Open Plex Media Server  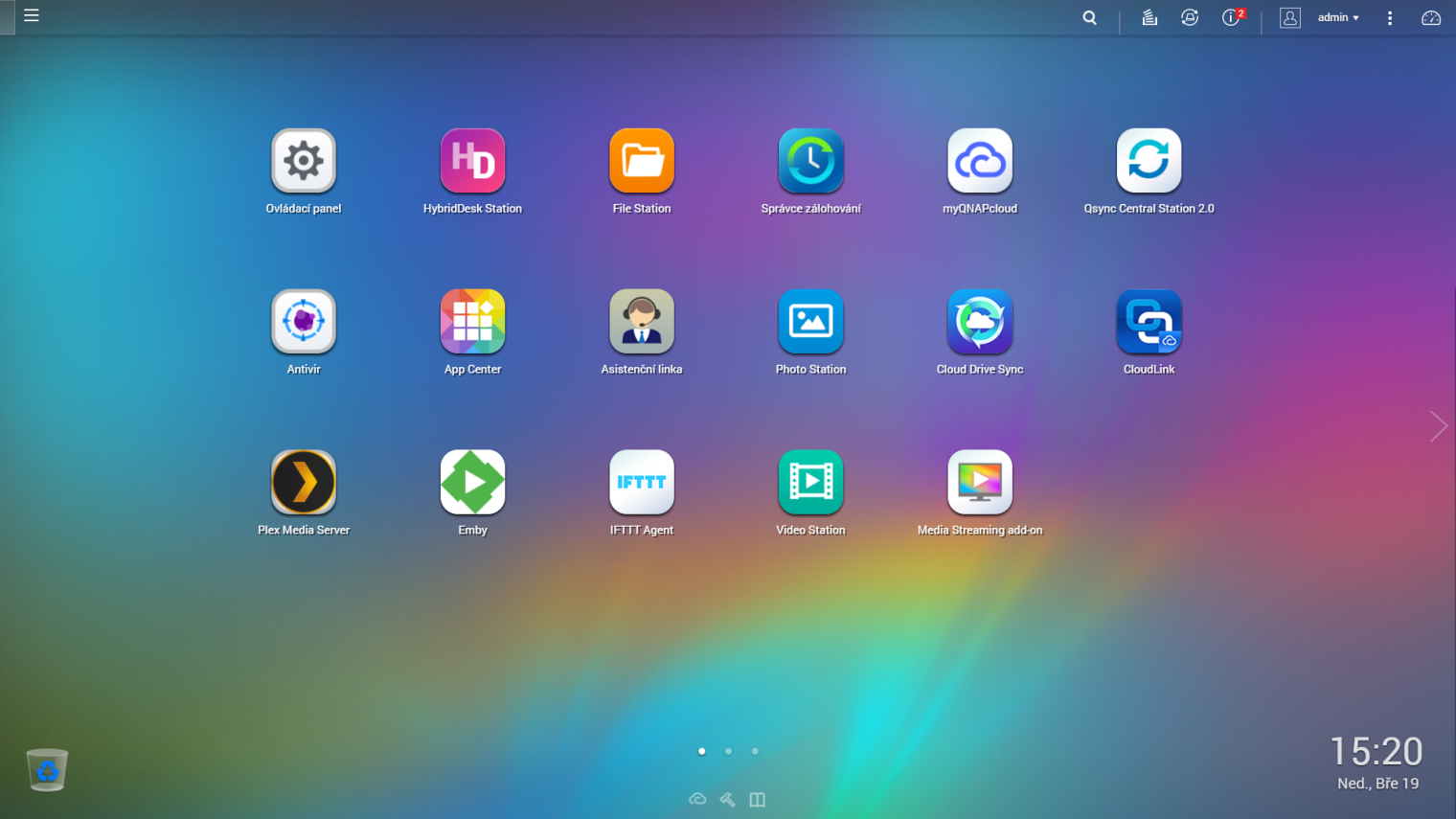(x=304, y=483)
